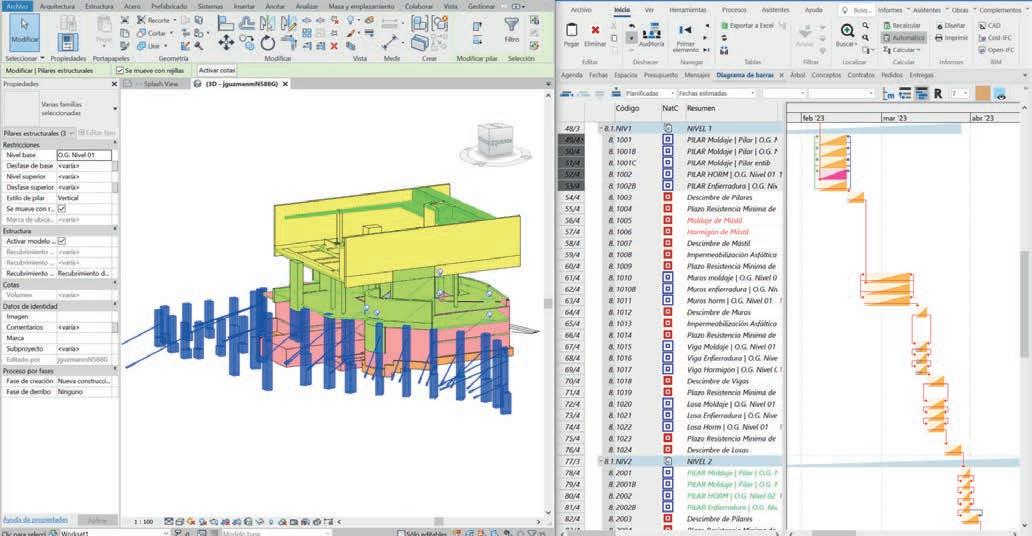Open the Arquitectura ribbon tab

pos(57,6)
